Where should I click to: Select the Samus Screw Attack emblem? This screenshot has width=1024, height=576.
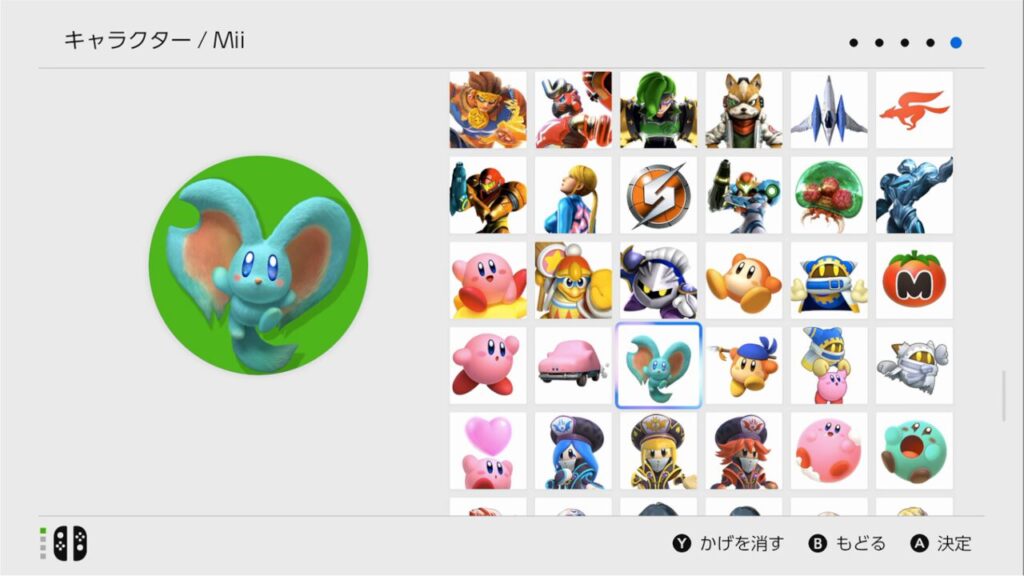pyautogui.click(x=658, y=195)
